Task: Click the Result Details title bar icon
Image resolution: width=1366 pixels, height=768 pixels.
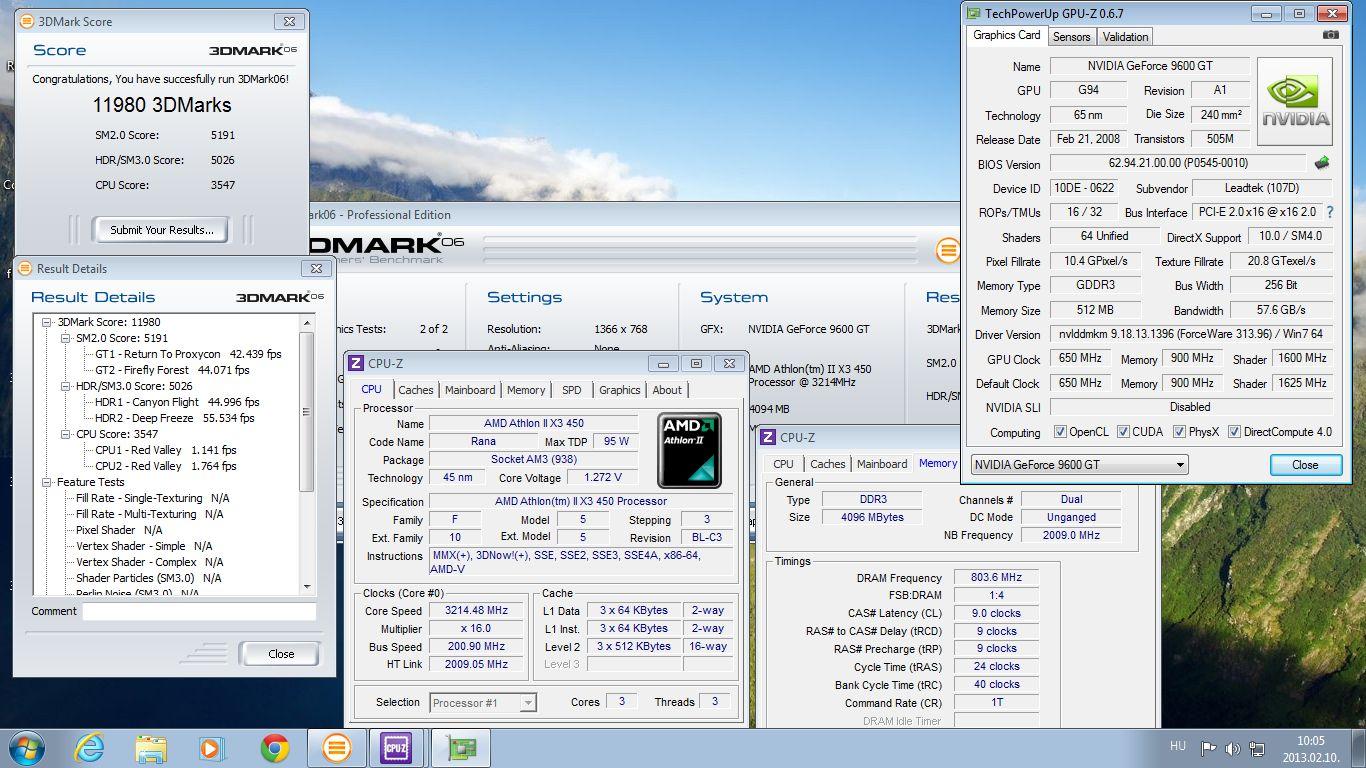Action: coord(25,268)
